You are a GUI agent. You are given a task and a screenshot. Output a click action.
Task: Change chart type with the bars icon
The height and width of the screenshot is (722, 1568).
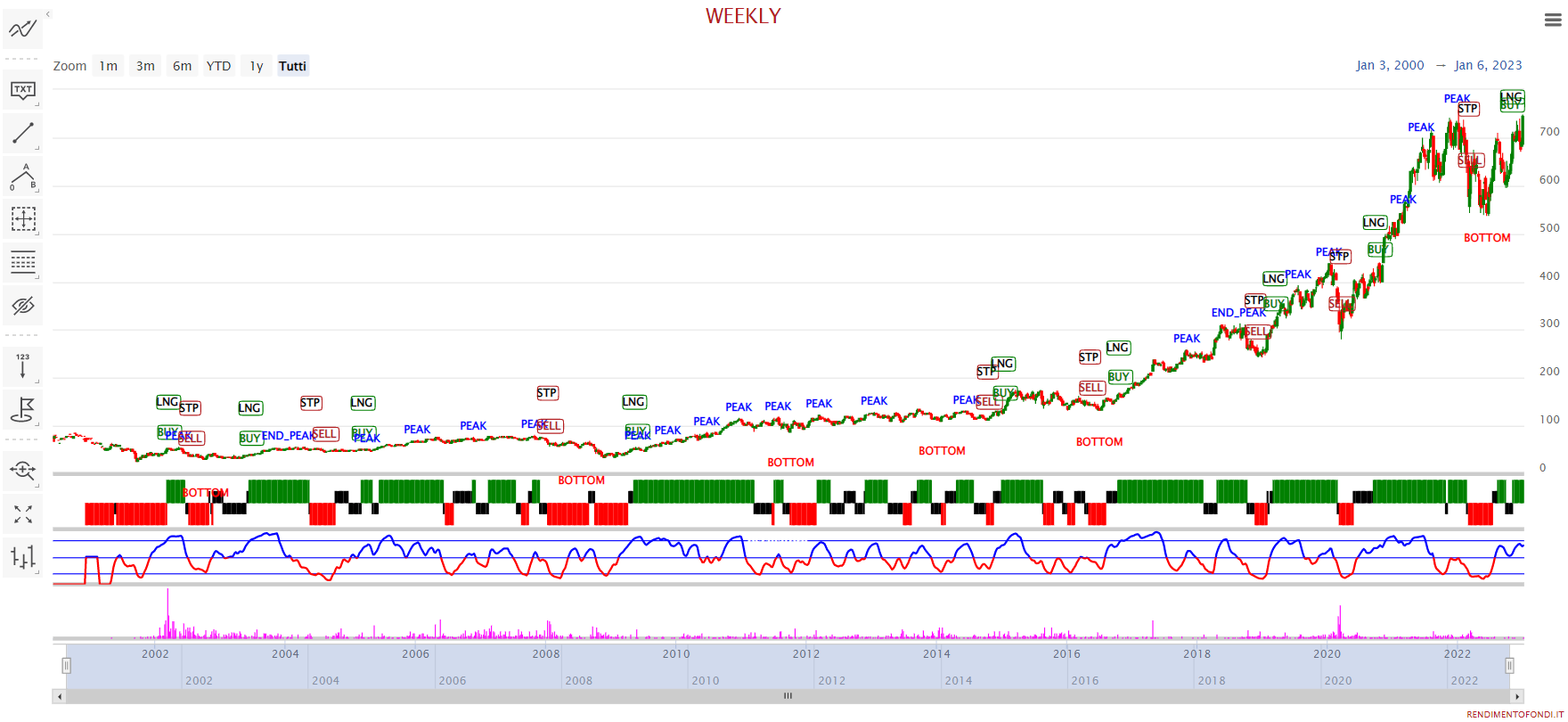coord(22,557)
